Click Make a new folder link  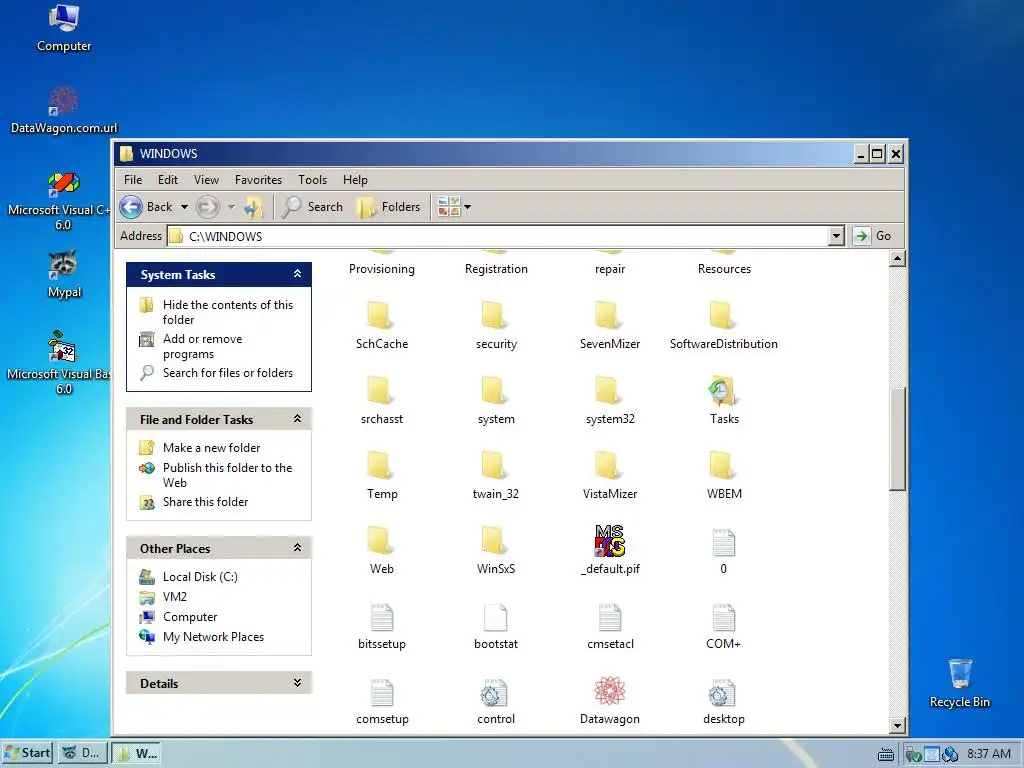[x=212, y=447]
